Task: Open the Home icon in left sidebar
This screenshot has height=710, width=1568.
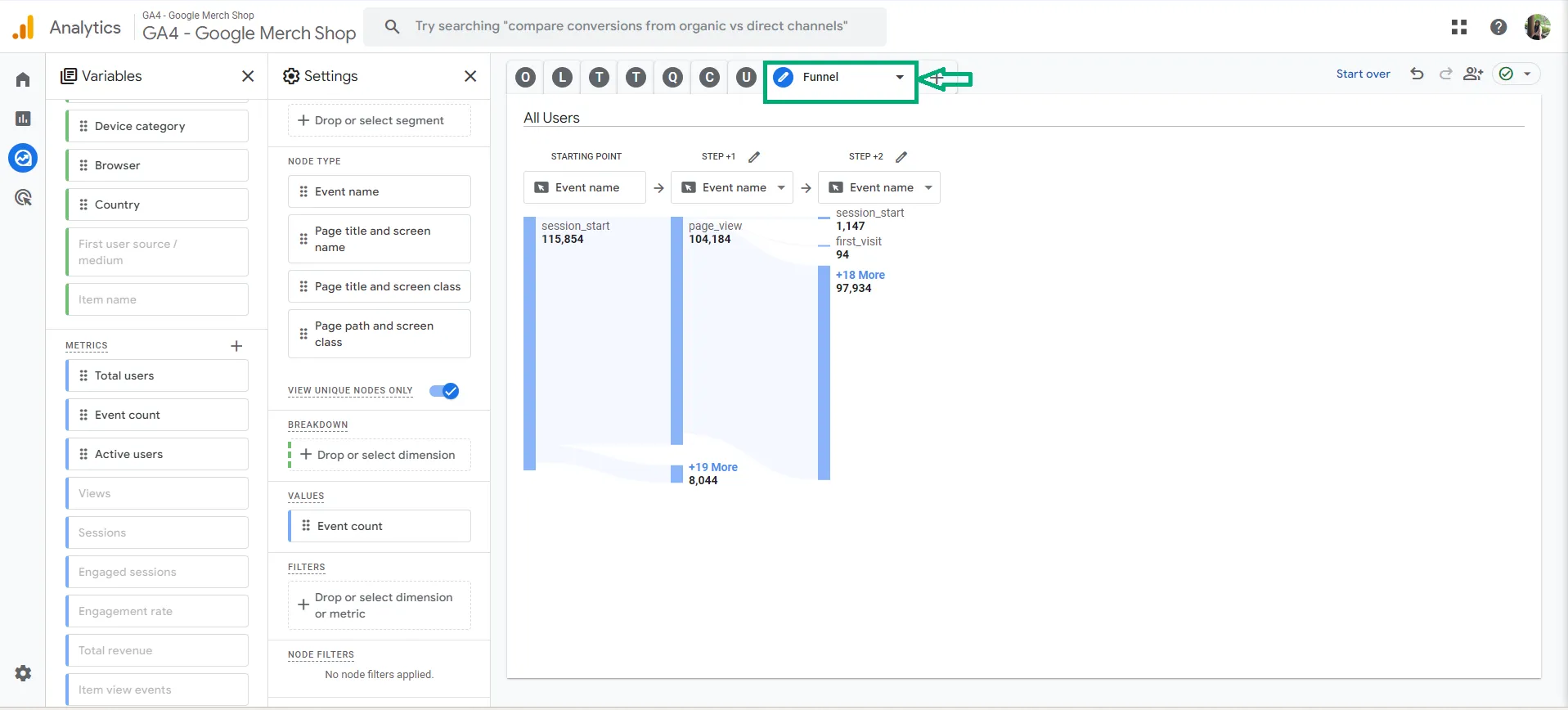Action: [x=23, y=79]
